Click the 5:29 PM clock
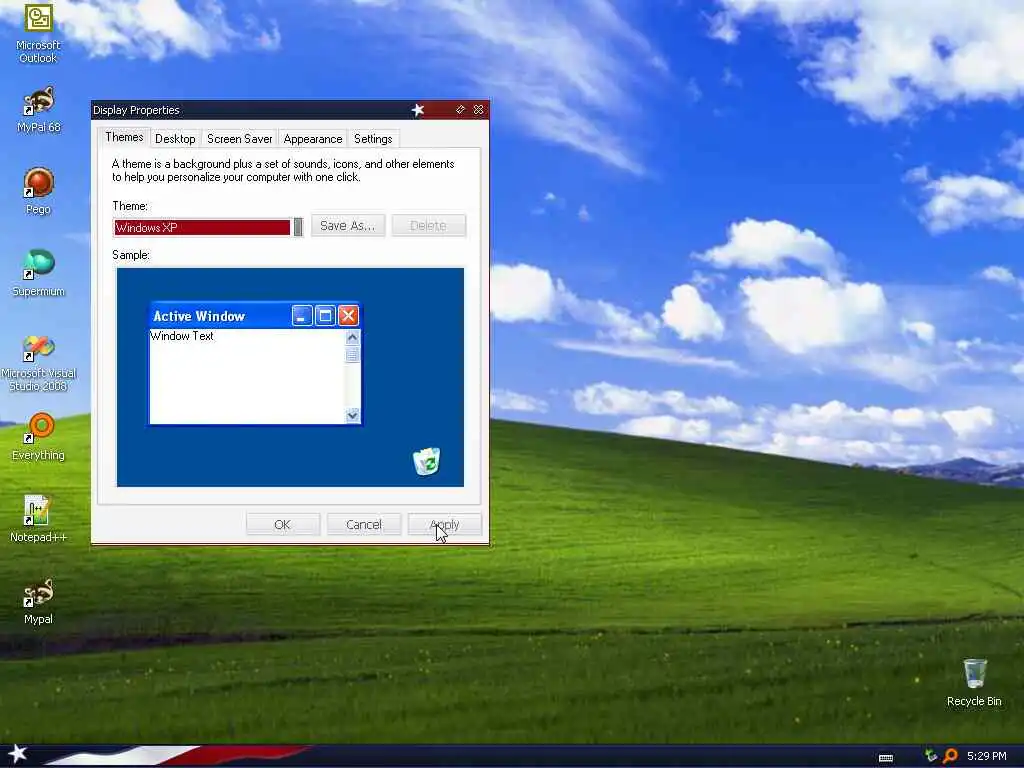Image resolution: width=1024 pixels, height=768 pixels. (x=986, y=756)
